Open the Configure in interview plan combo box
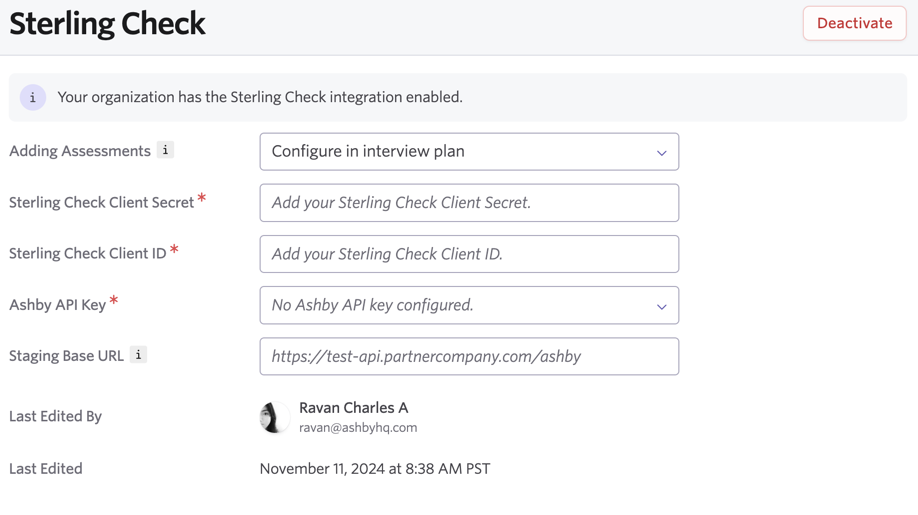The width and height of the screenshot is (918, 515). [x=469, y=152]
